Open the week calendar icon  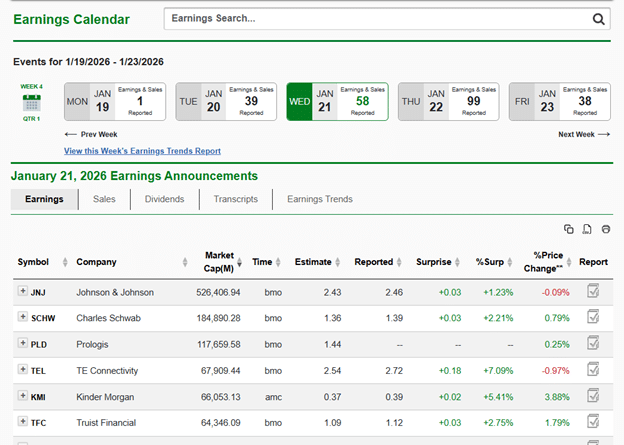tap(31, 103)
